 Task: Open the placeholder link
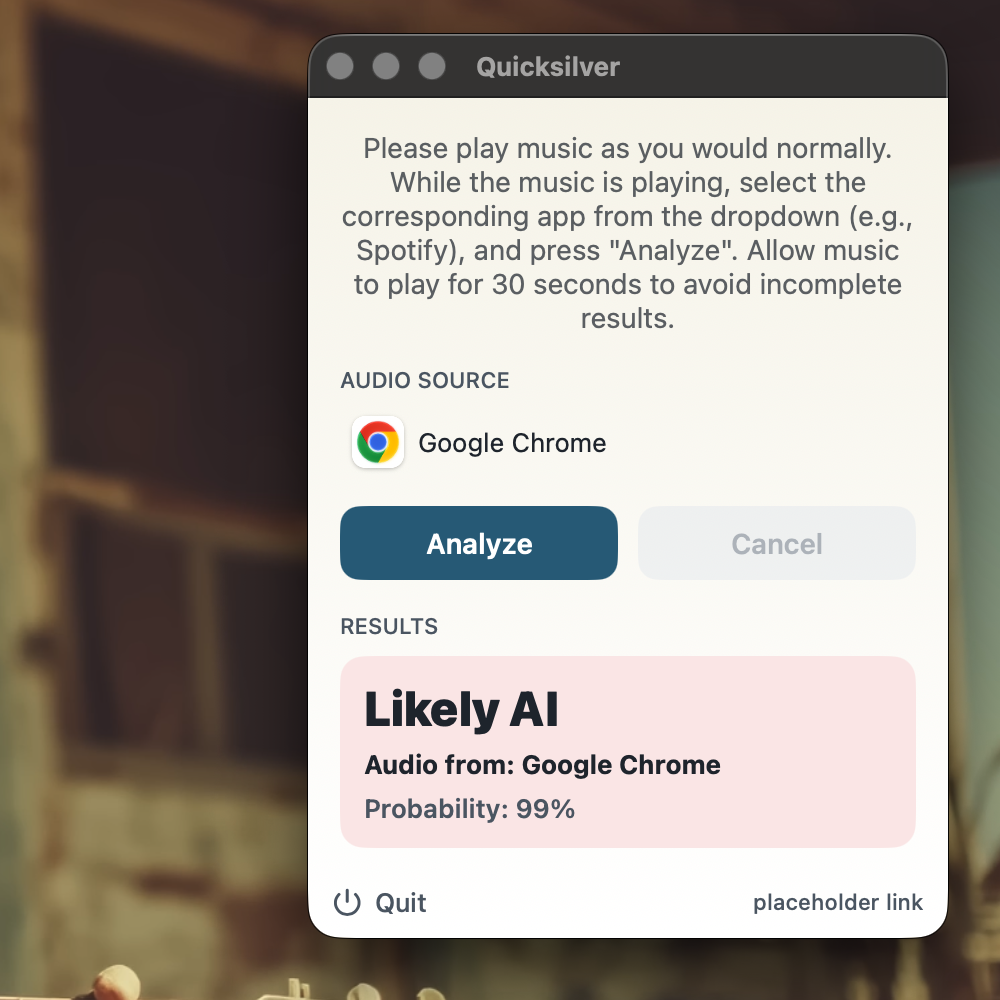(x=838, y=902)
